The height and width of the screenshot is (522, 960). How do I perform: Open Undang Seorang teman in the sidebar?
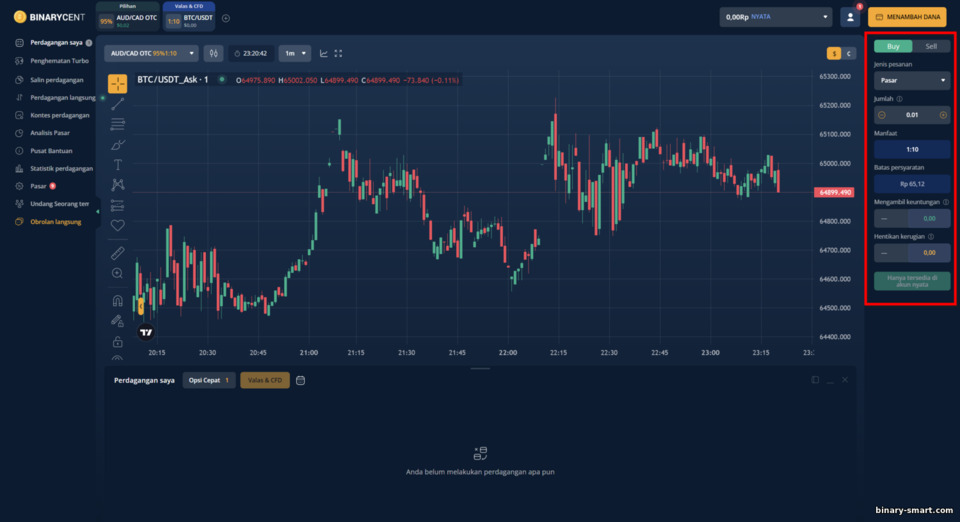(x=59, y=204)
